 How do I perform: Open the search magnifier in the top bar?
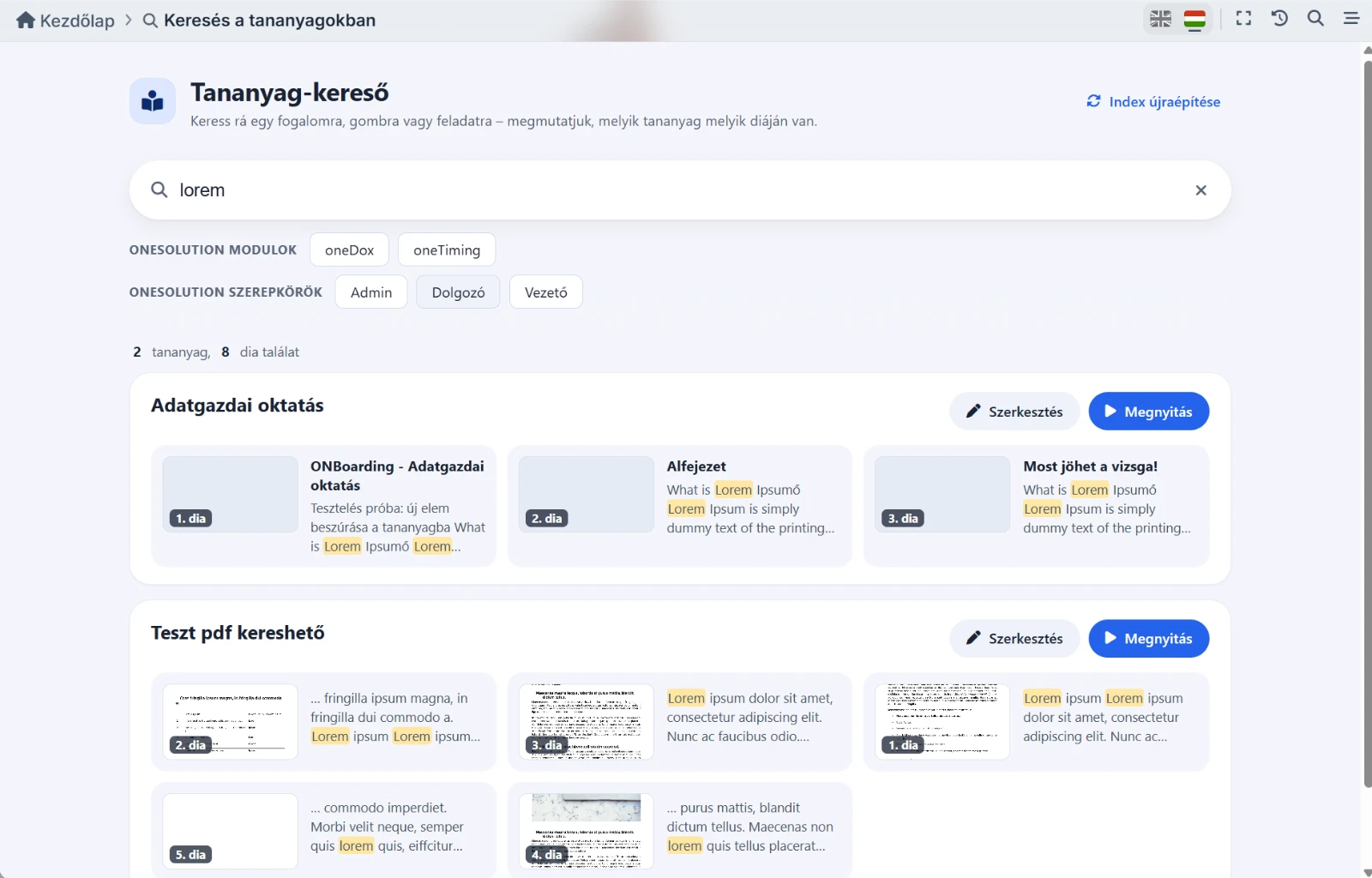click(1315, 18)
